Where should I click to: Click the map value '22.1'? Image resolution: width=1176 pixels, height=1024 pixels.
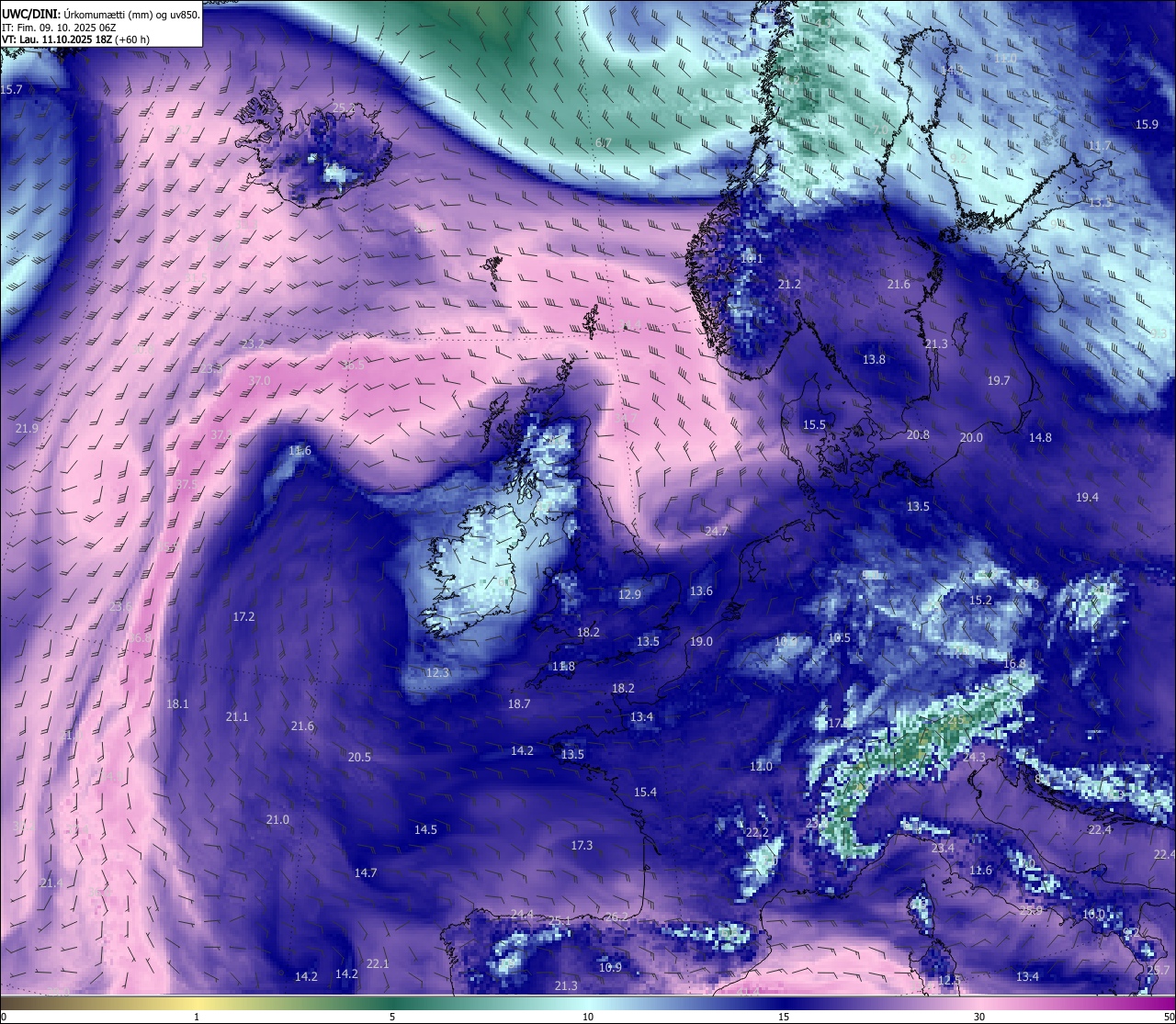(378, 964)
